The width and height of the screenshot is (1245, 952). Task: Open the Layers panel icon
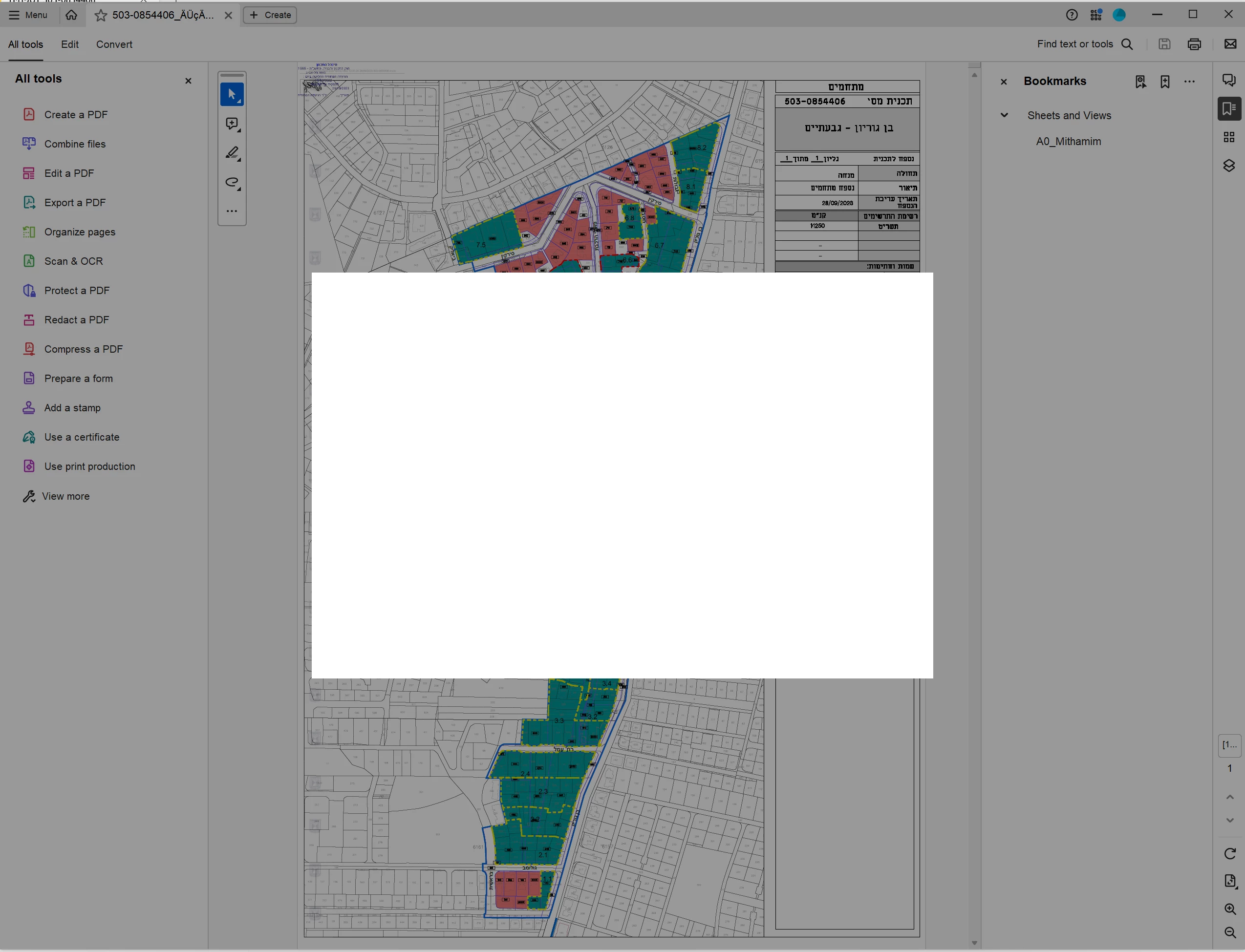(1228, 166)
